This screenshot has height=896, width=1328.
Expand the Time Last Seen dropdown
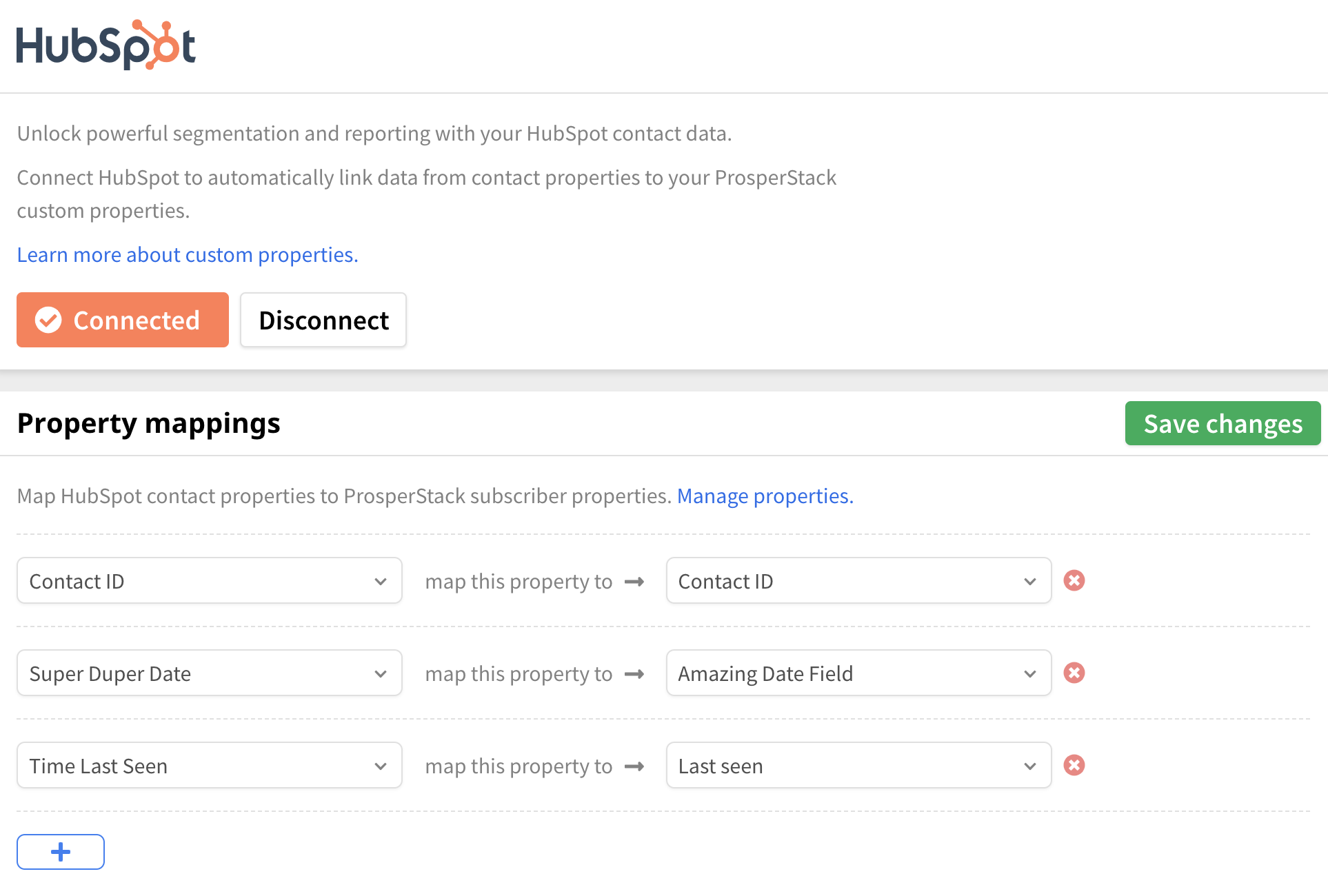209,765
